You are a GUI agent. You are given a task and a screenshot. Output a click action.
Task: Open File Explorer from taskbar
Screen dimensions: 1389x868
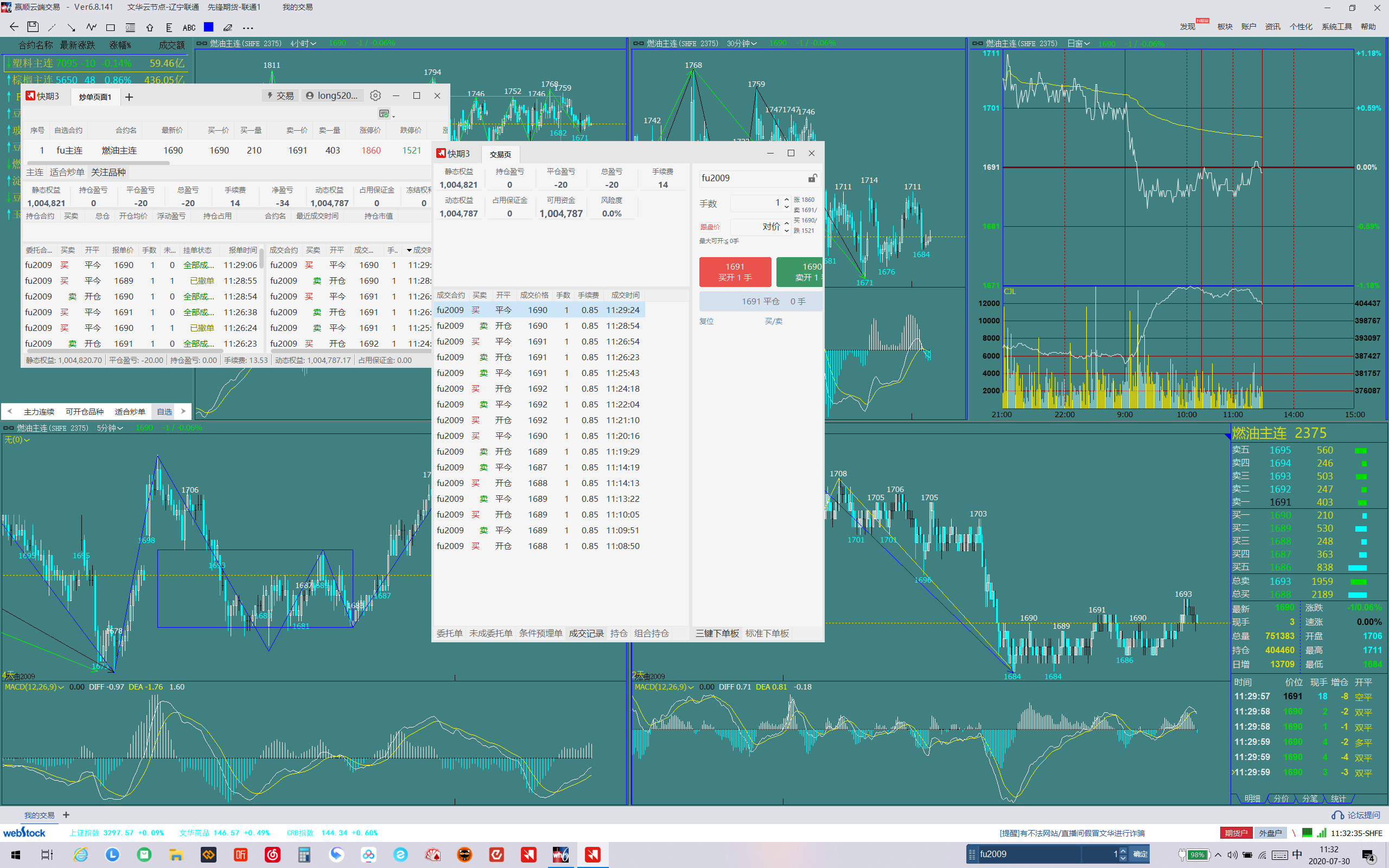176,855
